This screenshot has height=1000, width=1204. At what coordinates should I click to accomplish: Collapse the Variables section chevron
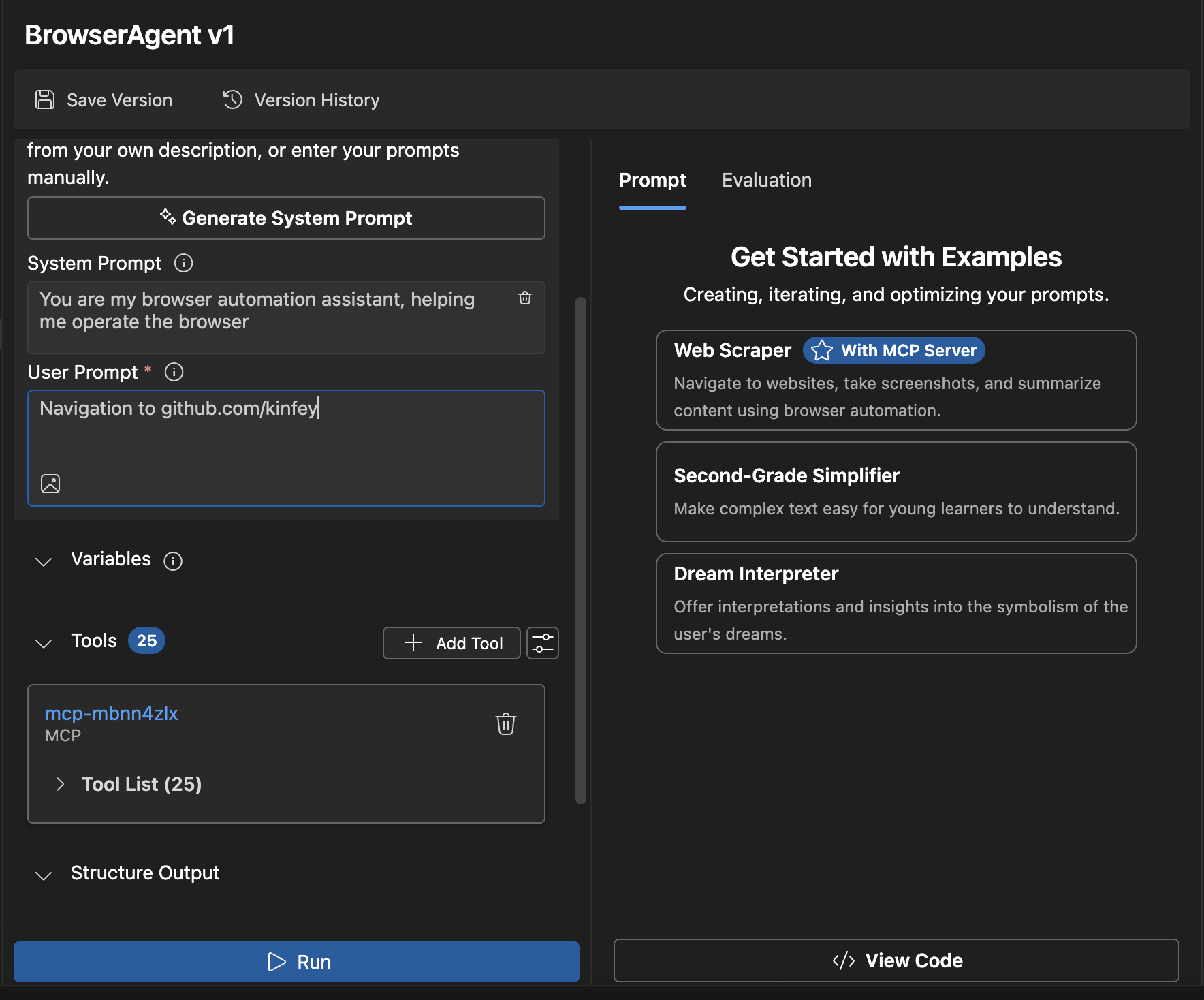(x=44, y=561)
